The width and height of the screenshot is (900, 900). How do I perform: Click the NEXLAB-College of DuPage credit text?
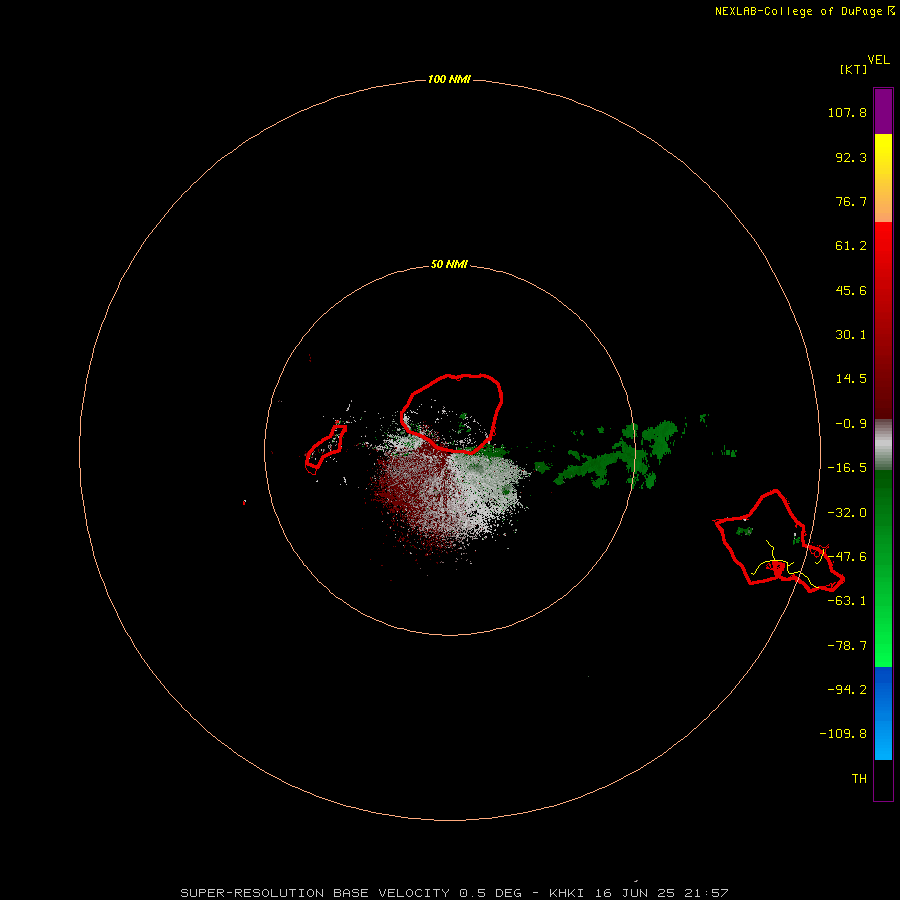click(804, 11)
